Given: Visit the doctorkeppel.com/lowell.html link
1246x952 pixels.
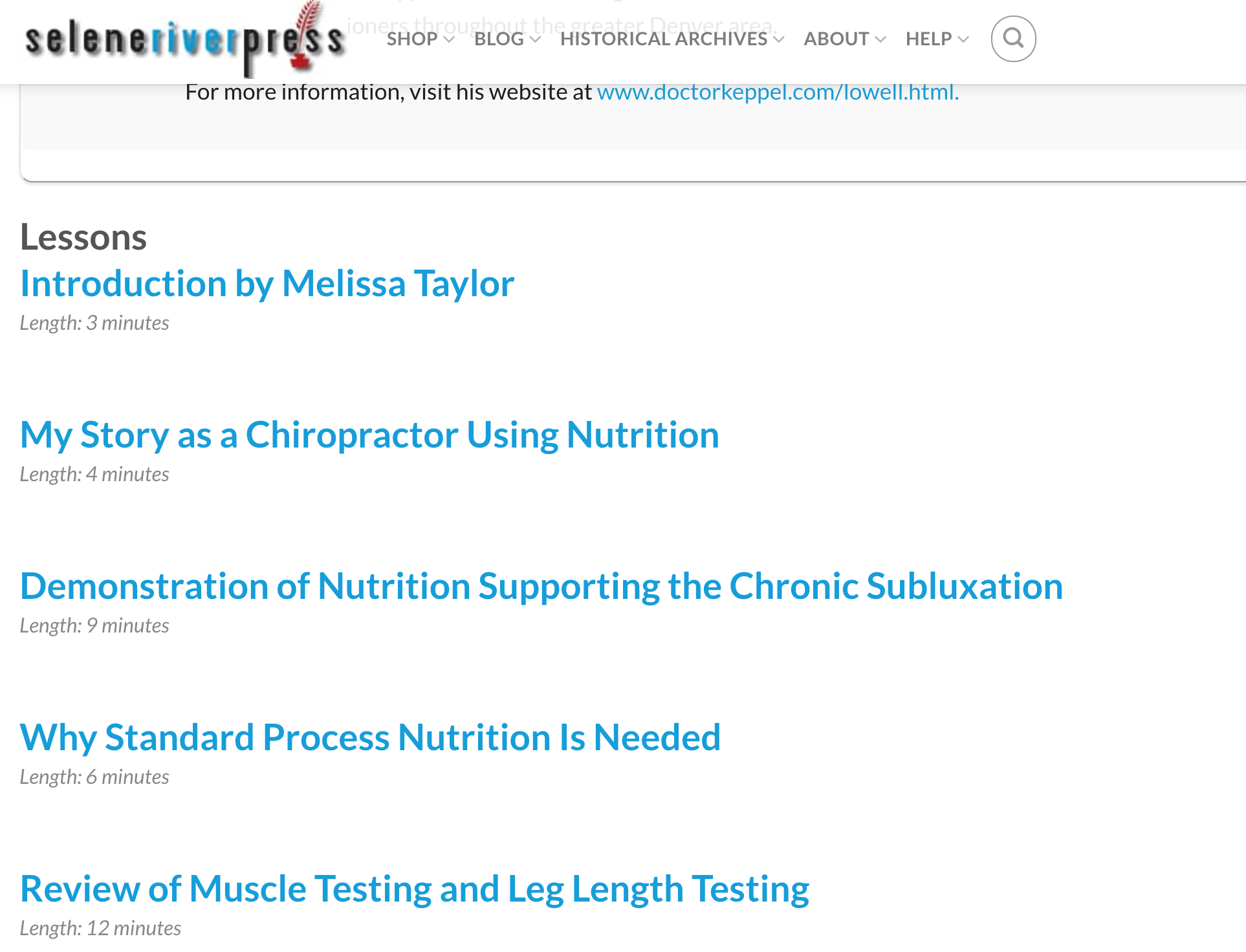Looking at the screenshot, I should tap(778, 92).
